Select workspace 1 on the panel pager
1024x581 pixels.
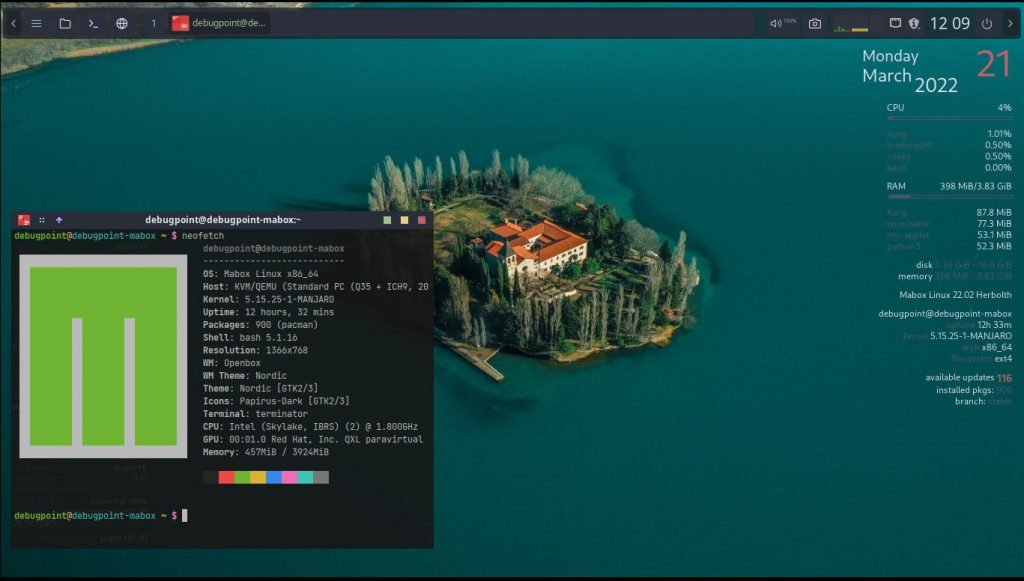[152, 23]
